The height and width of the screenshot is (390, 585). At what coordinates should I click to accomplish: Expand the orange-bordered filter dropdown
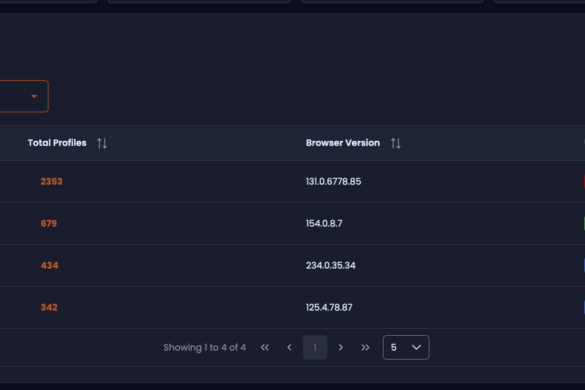(23, 96)
